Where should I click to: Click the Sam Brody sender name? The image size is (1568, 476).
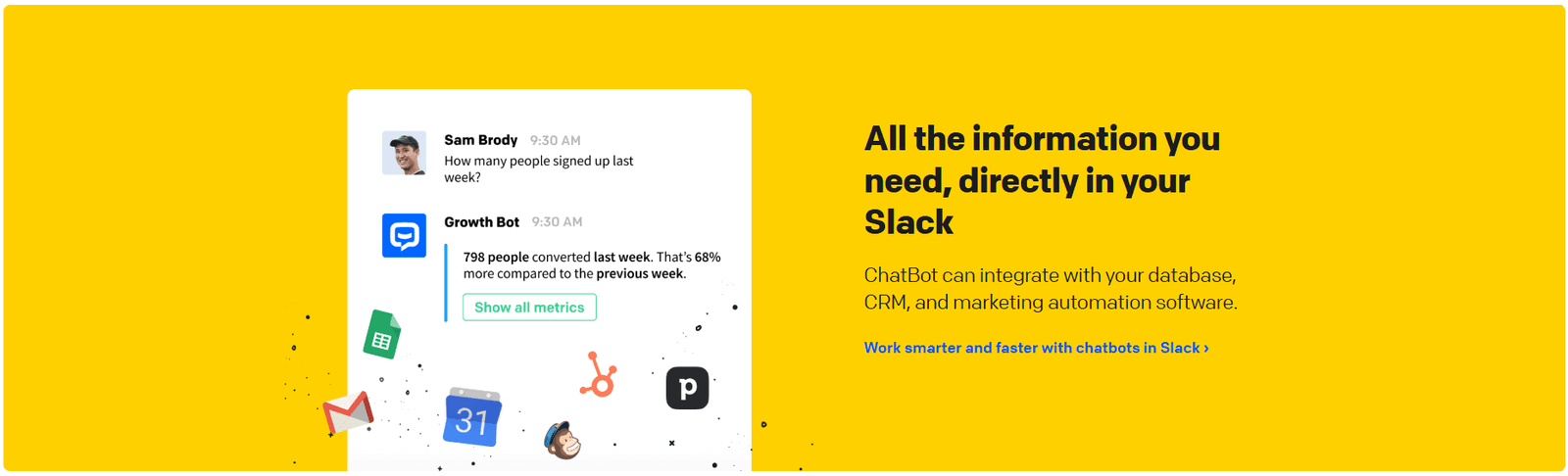tap(480, 140)
